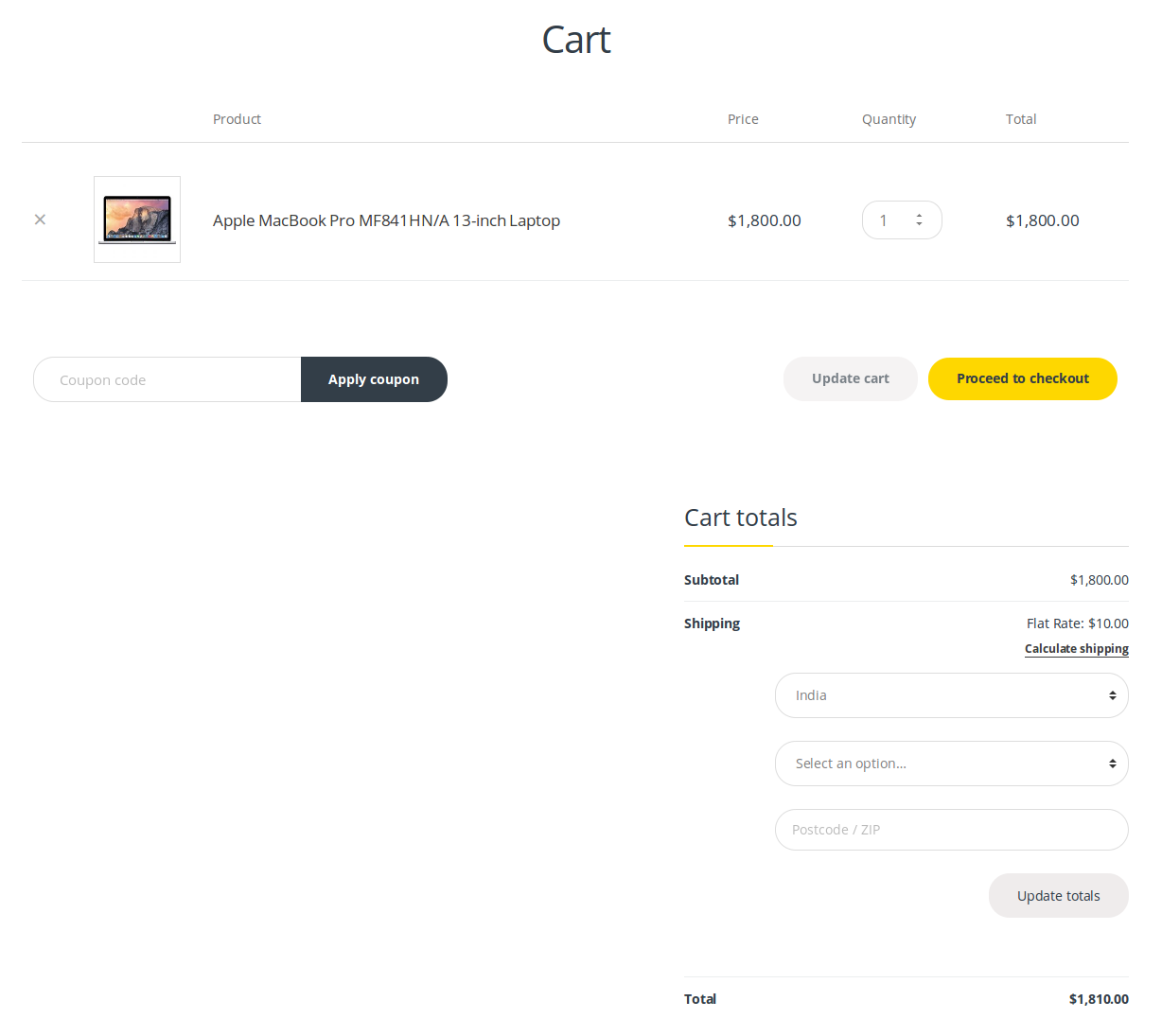Focus the Coupon code text field
This screenshot has width=1162, height=1036.
[x=168, y=379]
